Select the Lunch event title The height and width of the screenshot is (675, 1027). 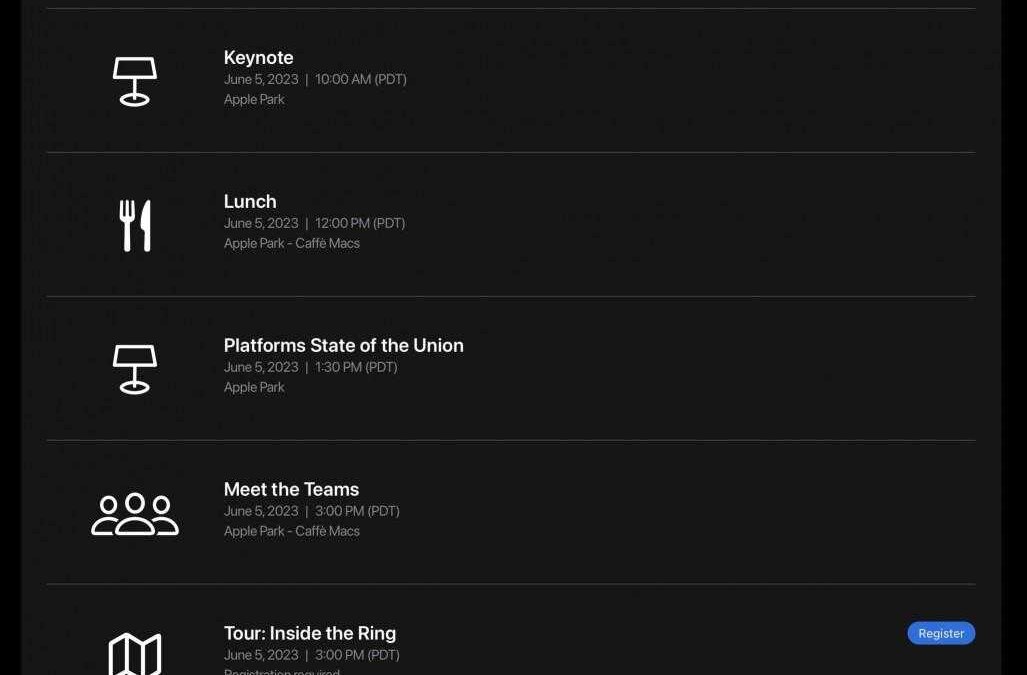(250, 202)
